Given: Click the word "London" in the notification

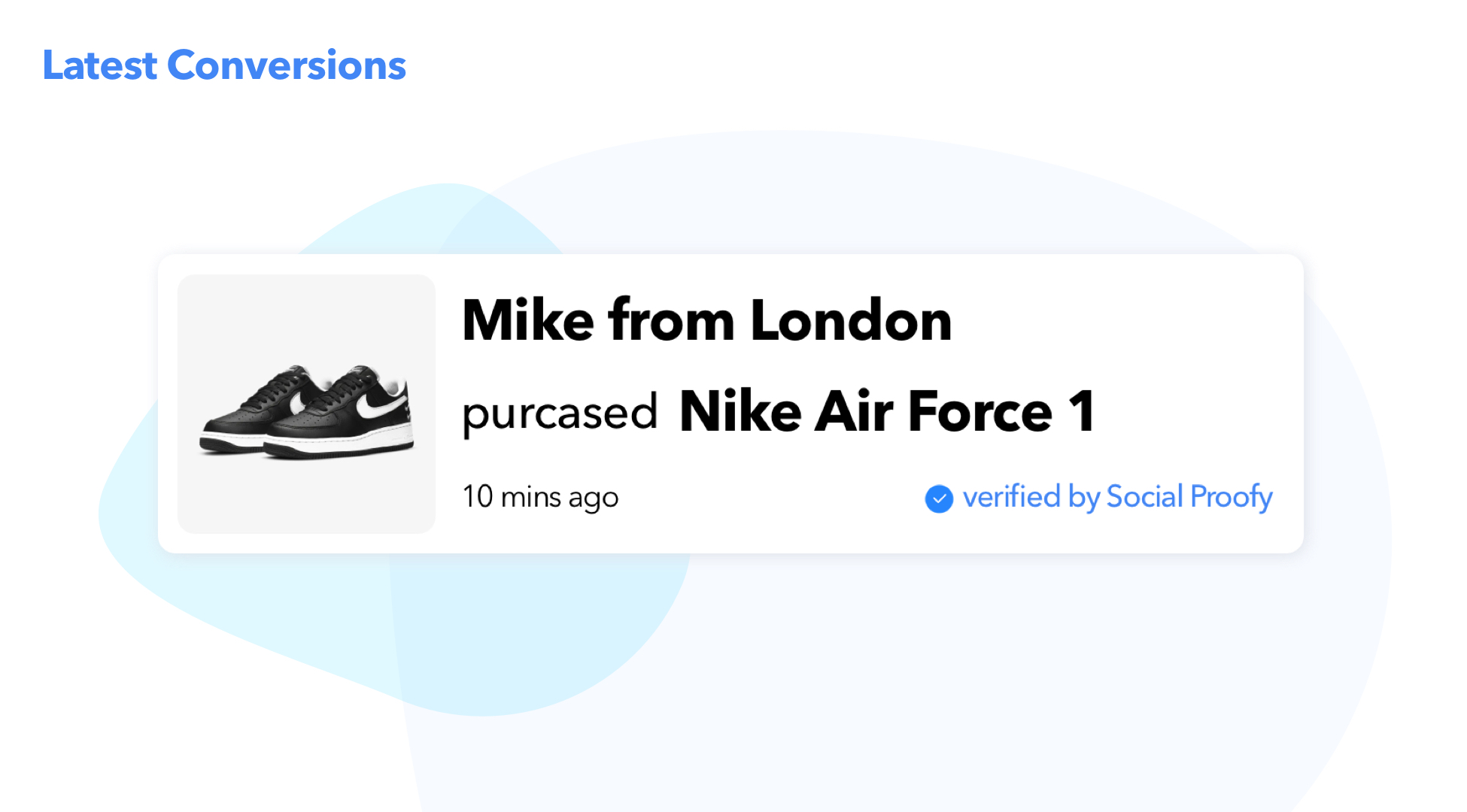Looking at the screenshot, I should 851,320.
